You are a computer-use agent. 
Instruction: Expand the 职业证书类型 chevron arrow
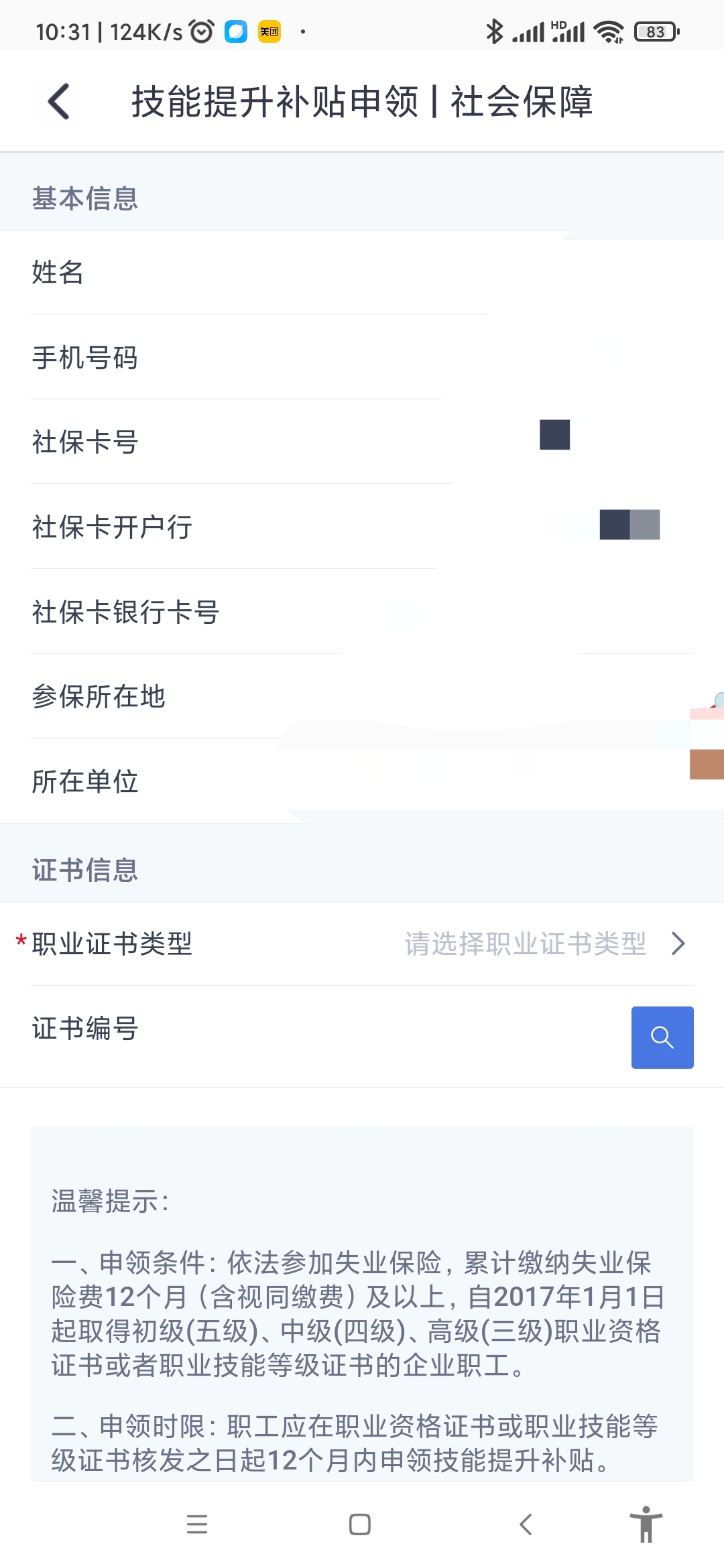678,943
